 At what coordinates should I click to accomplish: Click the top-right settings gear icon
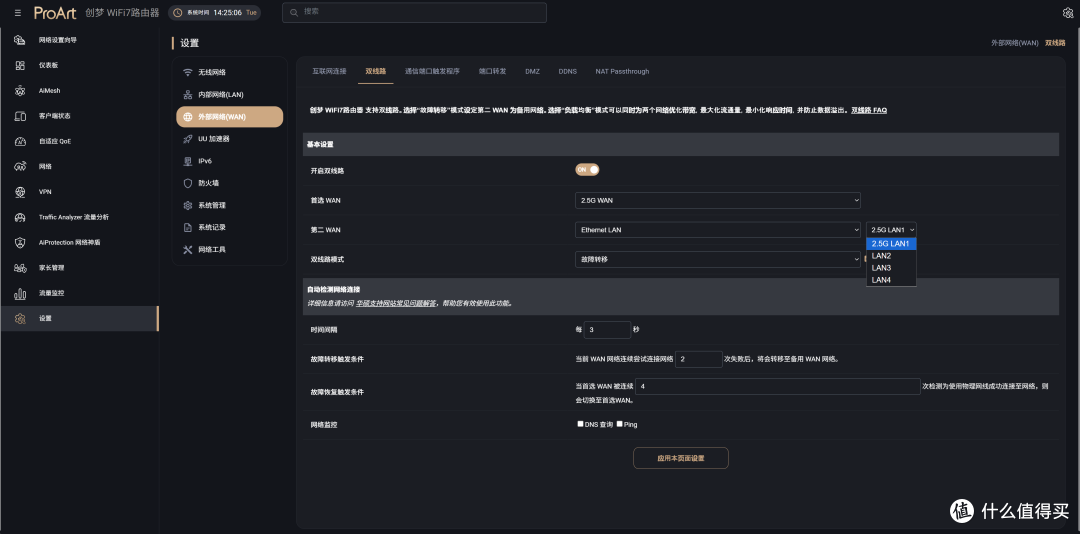[x=1068, y=12]
